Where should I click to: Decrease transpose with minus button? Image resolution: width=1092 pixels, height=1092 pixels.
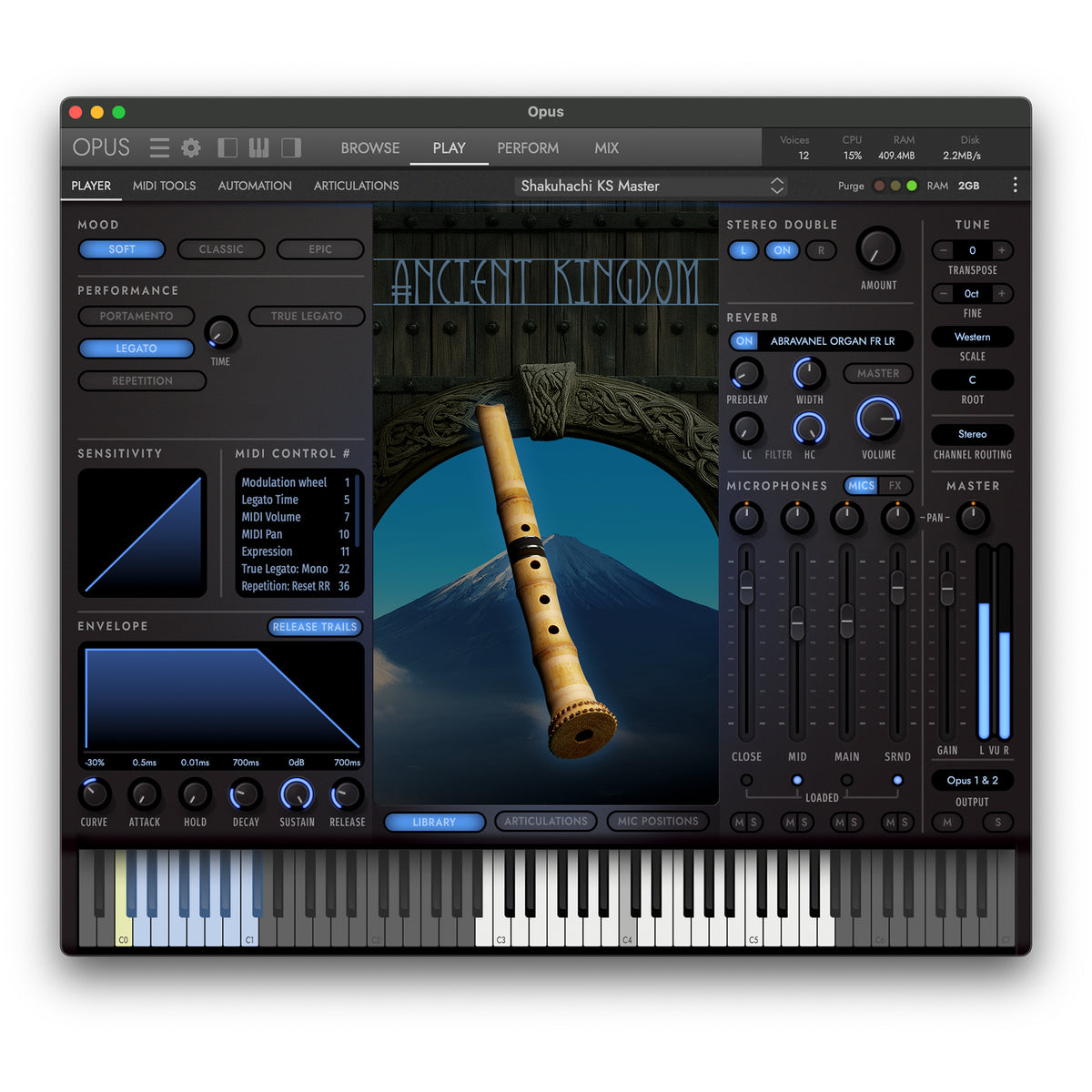click(x=944, y=250)
